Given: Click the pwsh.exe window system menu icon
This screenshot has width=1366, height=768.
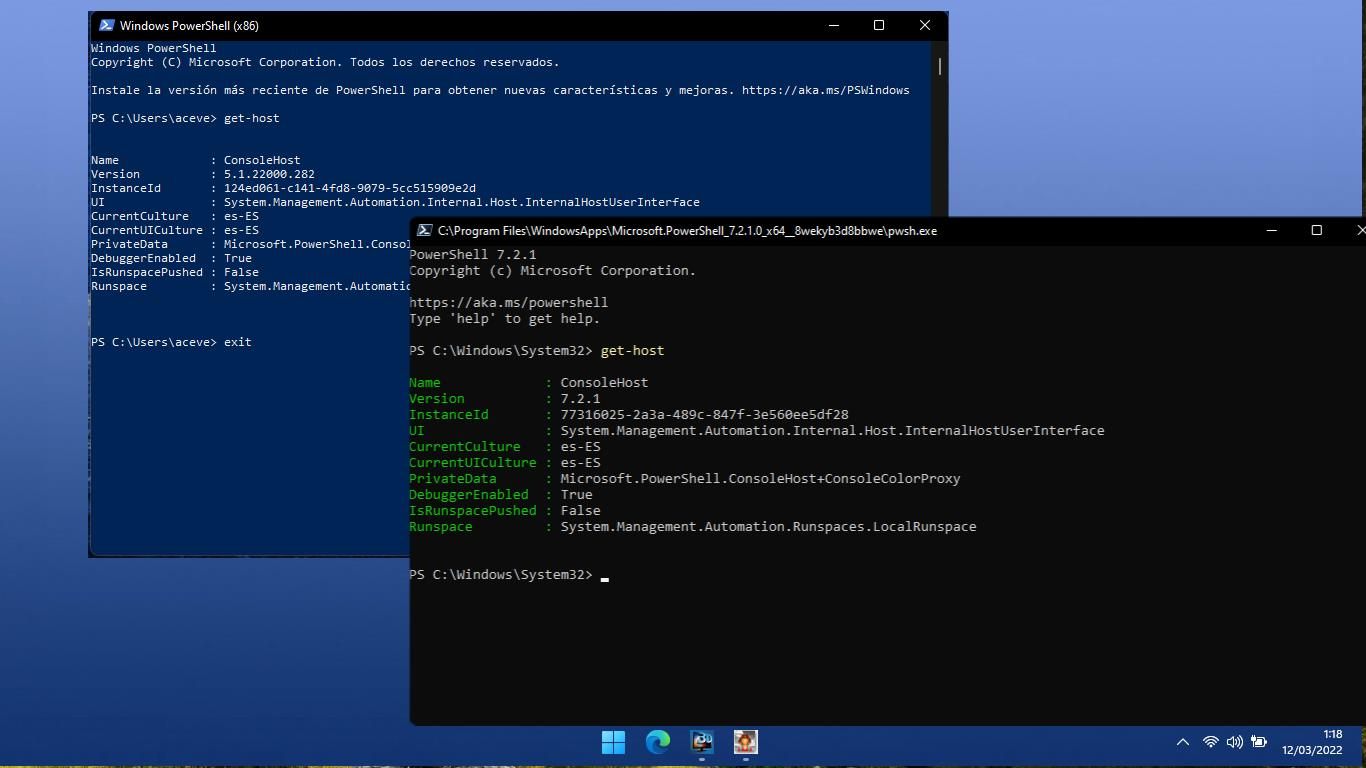Looking at the screenshot, I should [424, 231].
